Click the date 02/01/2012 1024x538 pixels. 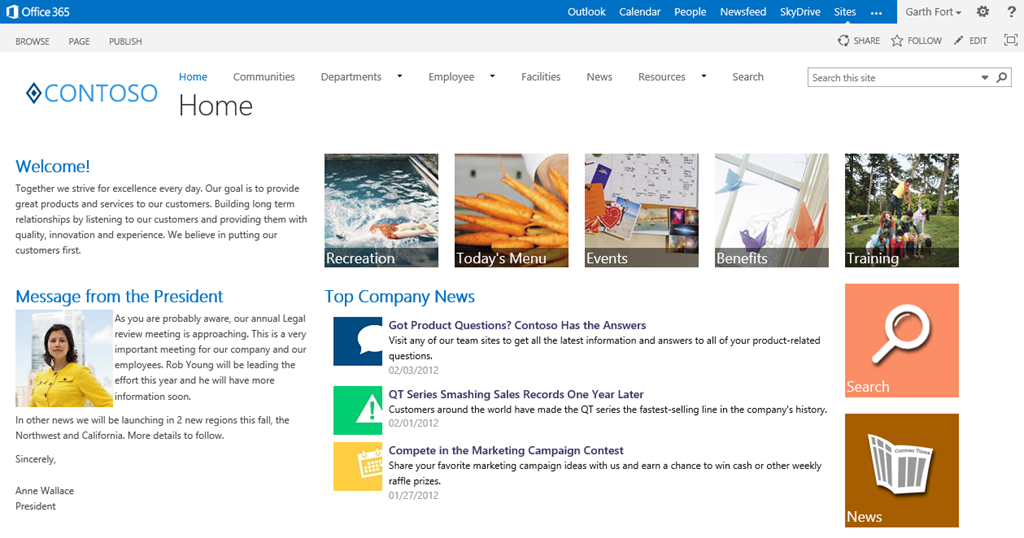coord(413,423)
